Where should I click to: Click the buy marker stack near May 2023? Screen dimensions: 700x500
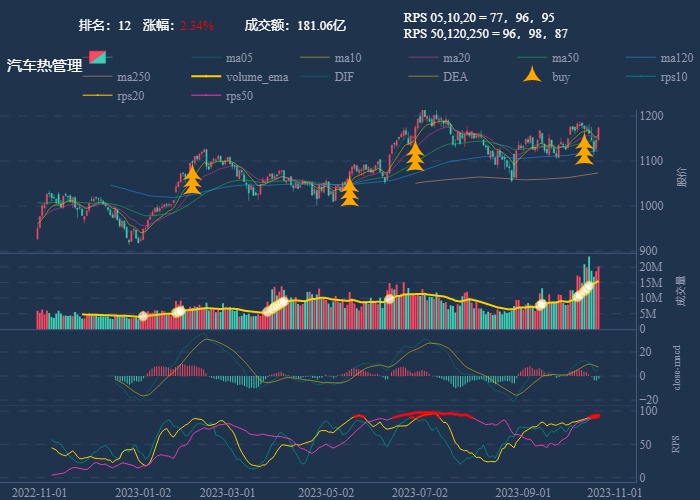click(x=349, y=191)
